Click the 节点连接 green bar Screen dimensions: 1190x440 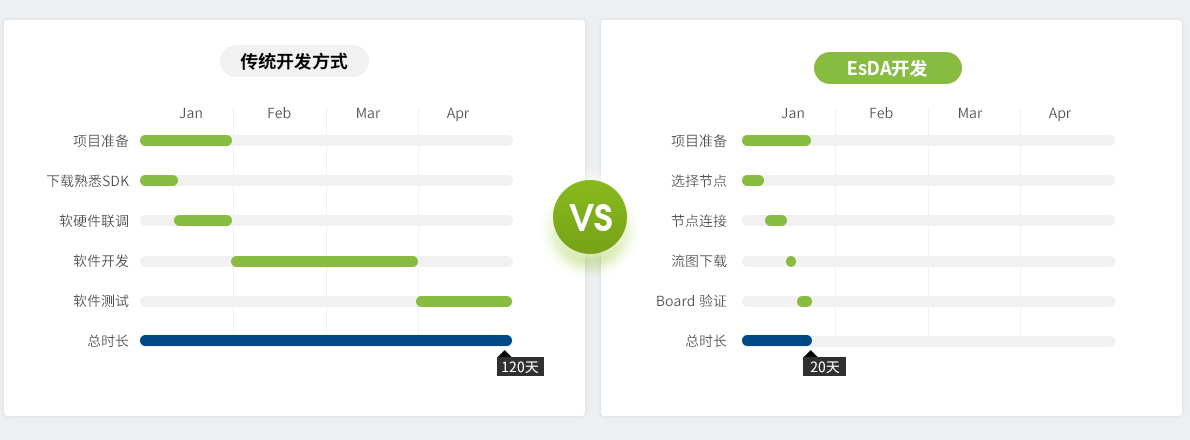[776, 221]
